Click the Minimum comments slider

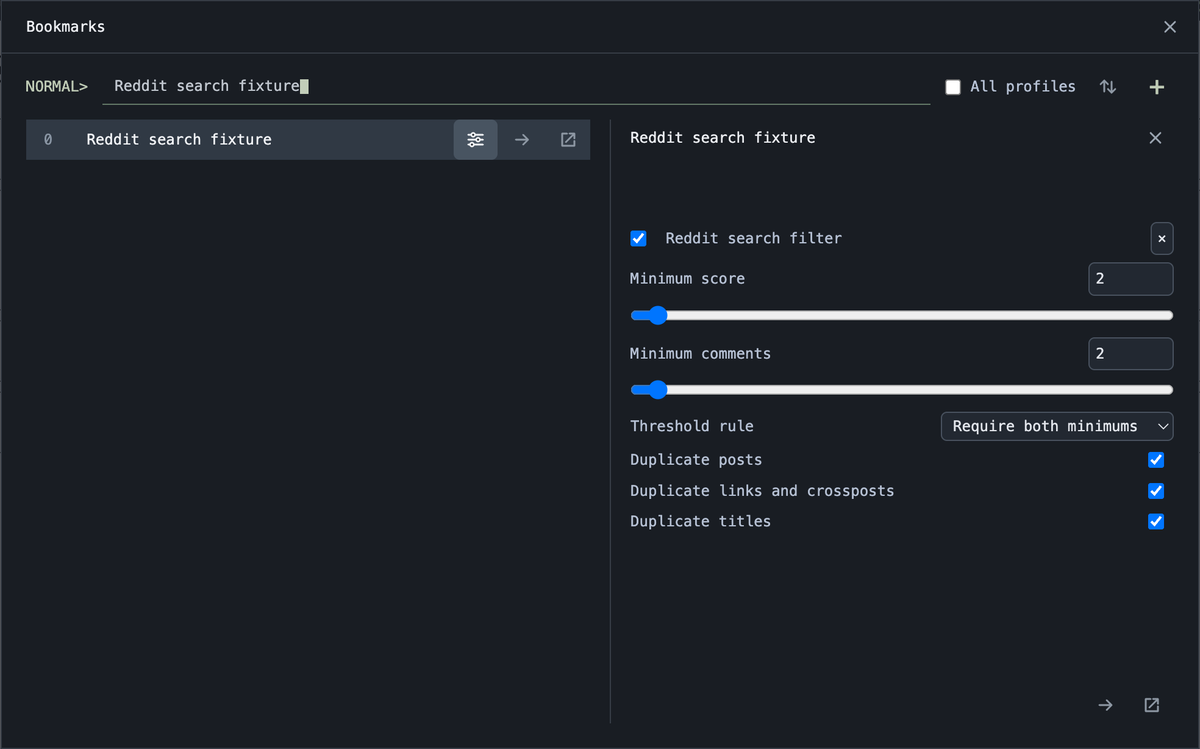pyautogui.click(x=901, y=390)
